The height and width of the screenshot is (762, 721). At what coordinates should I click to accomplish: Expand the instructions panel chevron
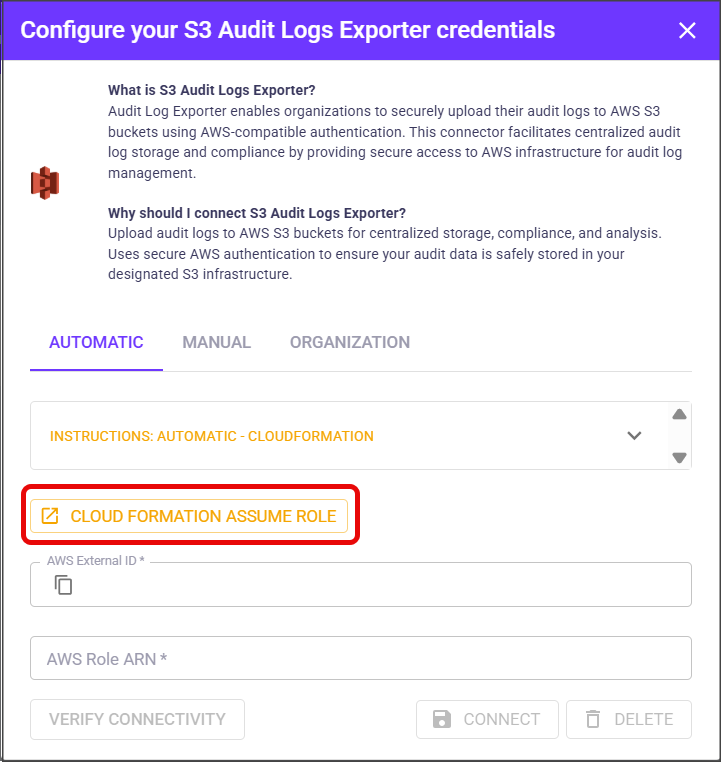pyautogui.click(x=633, y=436)
